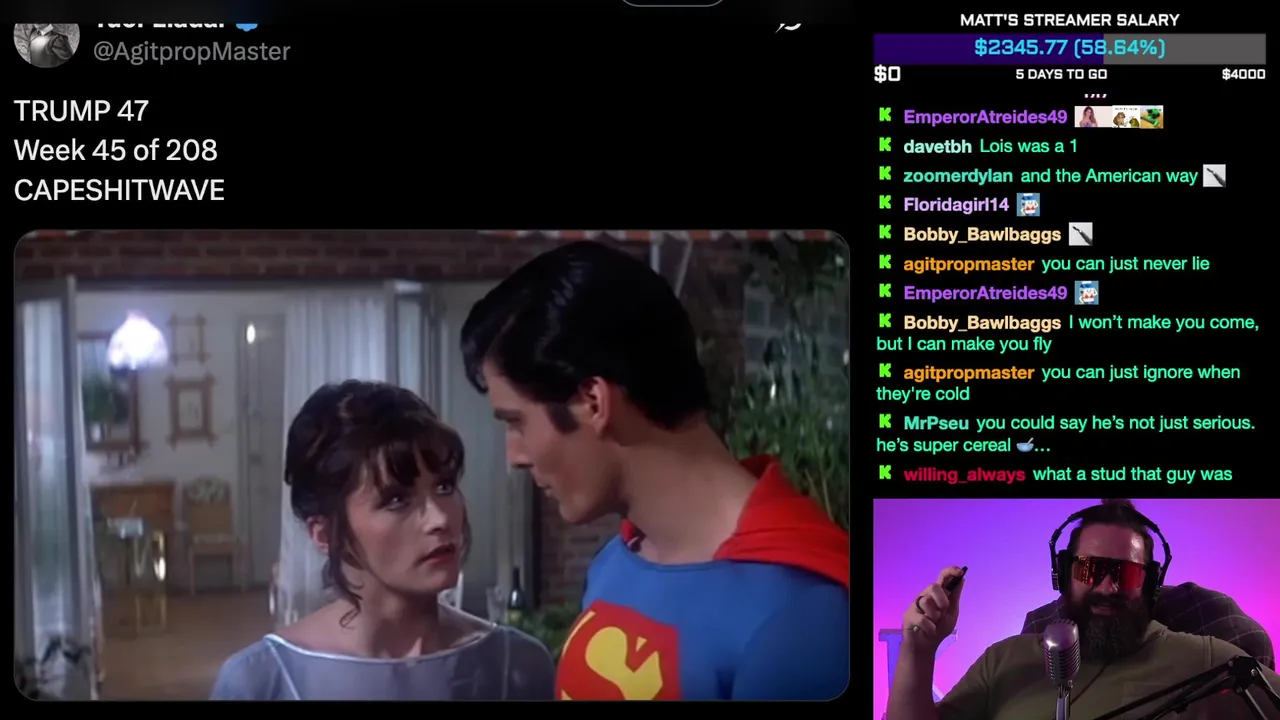The width and height of the screenshot is (1280, 720).
Task: Click the 'but I can make you fly' text
Action: point(964,344)
